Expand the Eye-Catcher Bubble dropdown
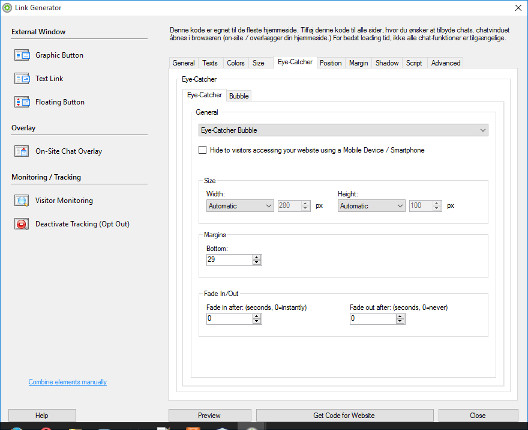Viewport: 528px width, 430px height. pos(343,130)
